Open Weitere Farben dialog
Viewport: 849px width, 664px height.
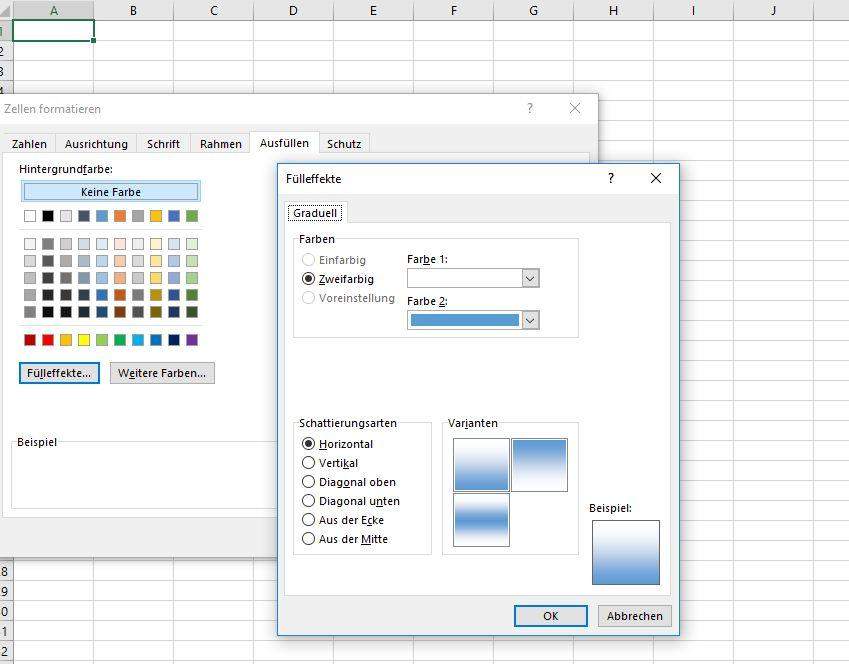point(161,373)
